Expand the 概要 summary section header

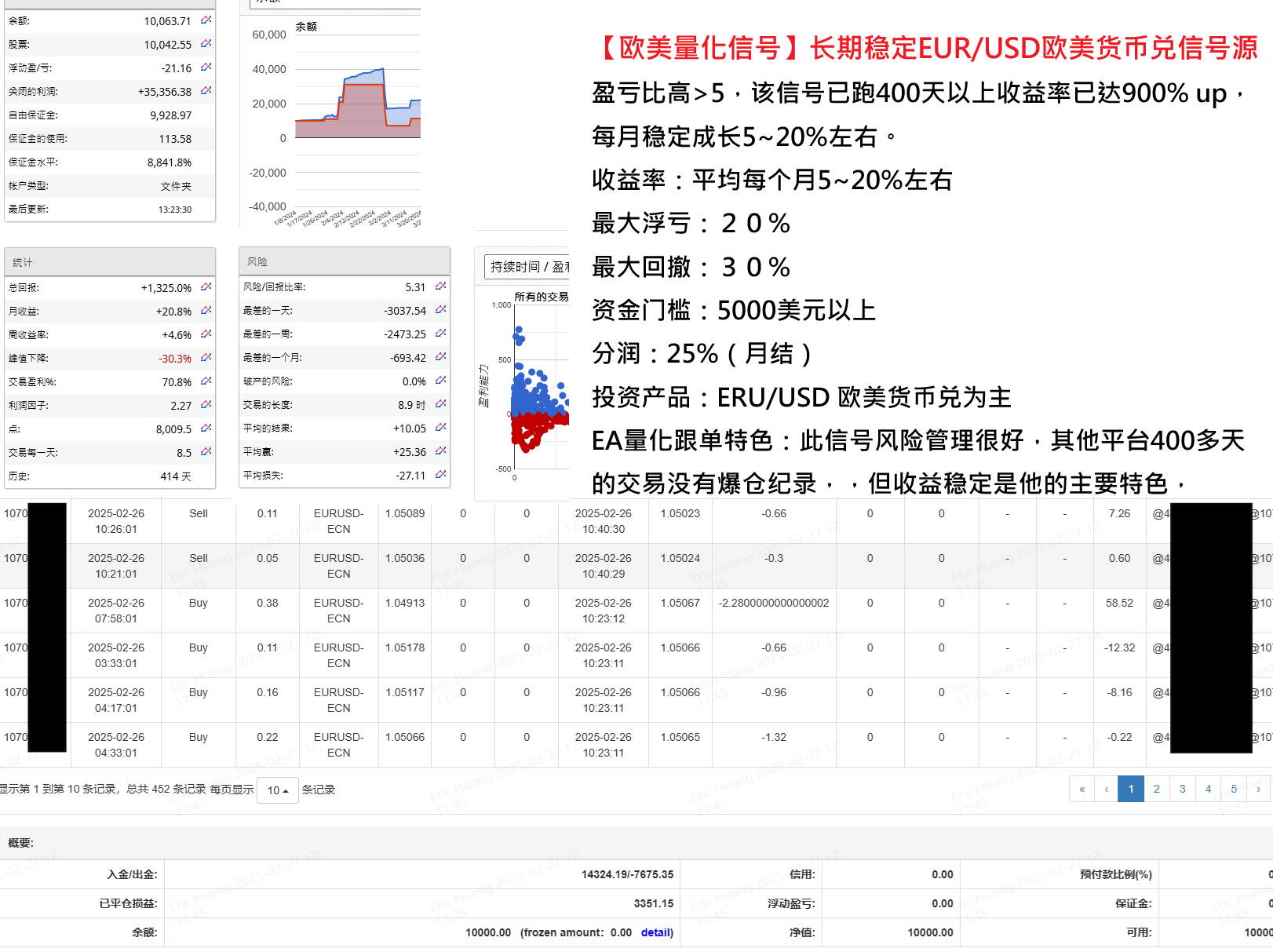(x=20, y=842)
